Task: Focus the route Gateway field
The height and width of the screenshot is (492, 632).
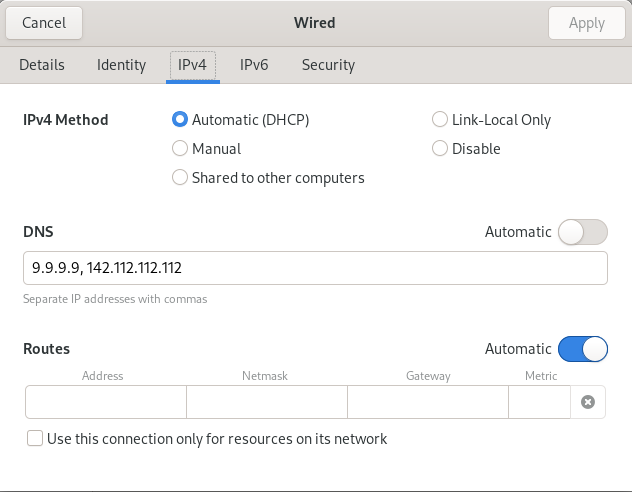Action: coord(428,402)
